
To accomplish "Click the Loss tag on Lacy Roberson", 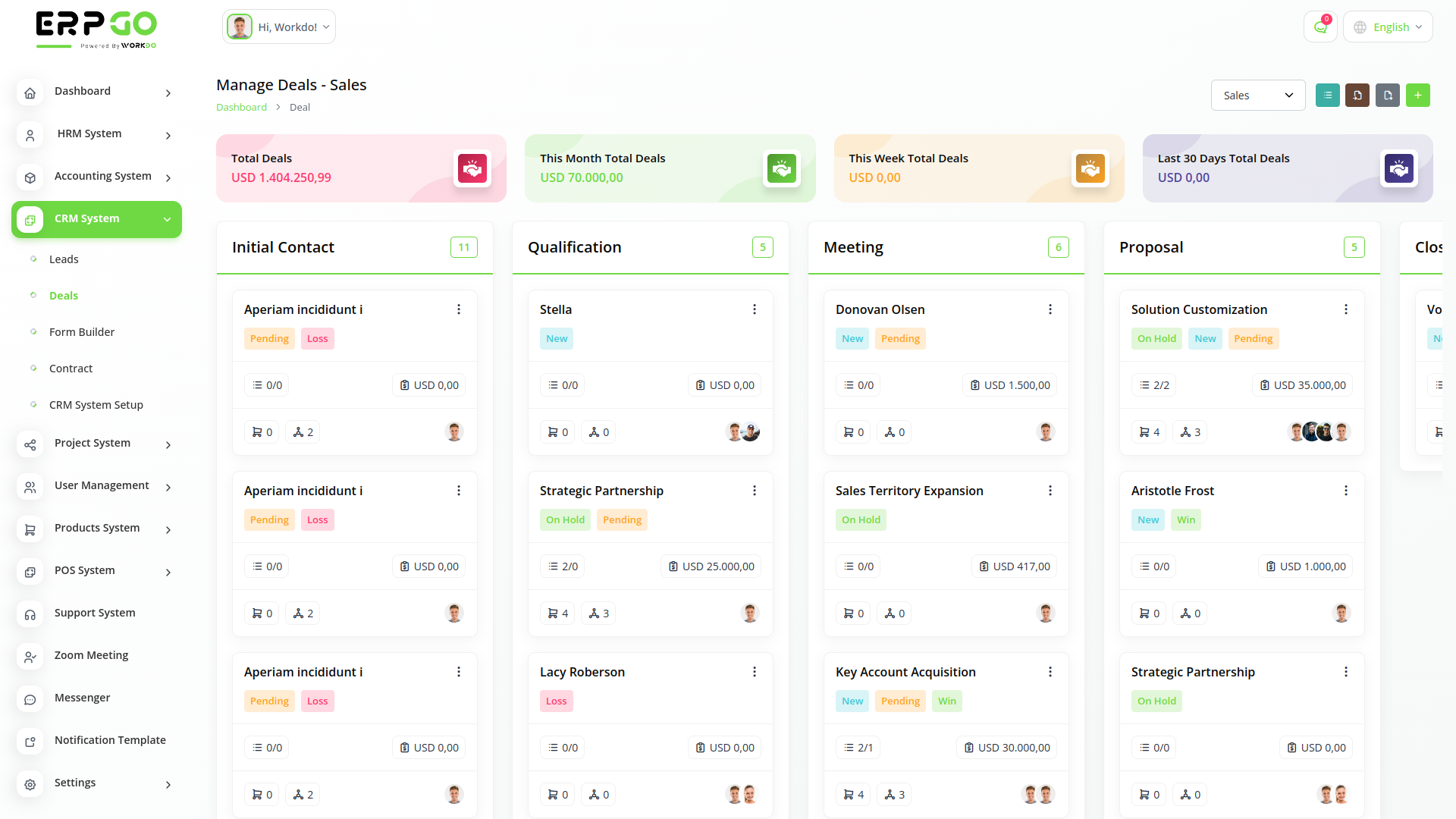I will click(x=556, y=701).
